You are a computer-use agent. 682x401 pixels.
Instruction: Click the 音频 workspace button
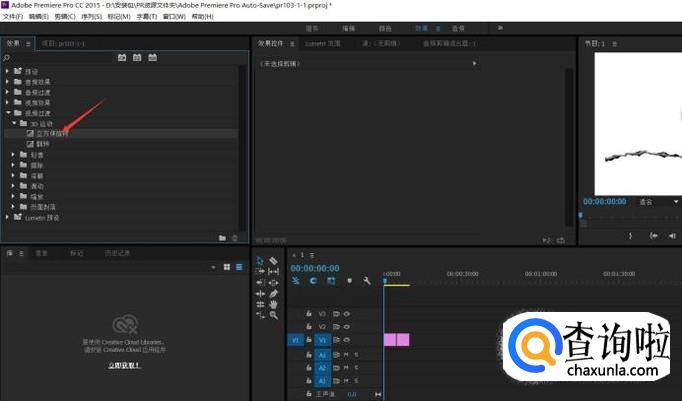[458, 29]
